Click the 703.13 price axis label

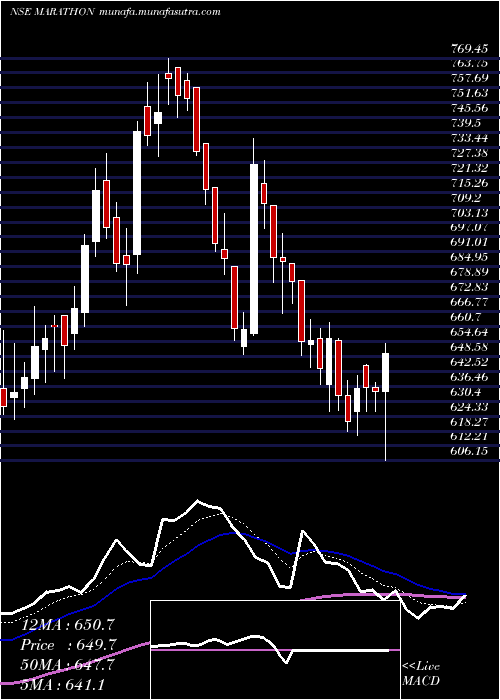pos(469,212)
